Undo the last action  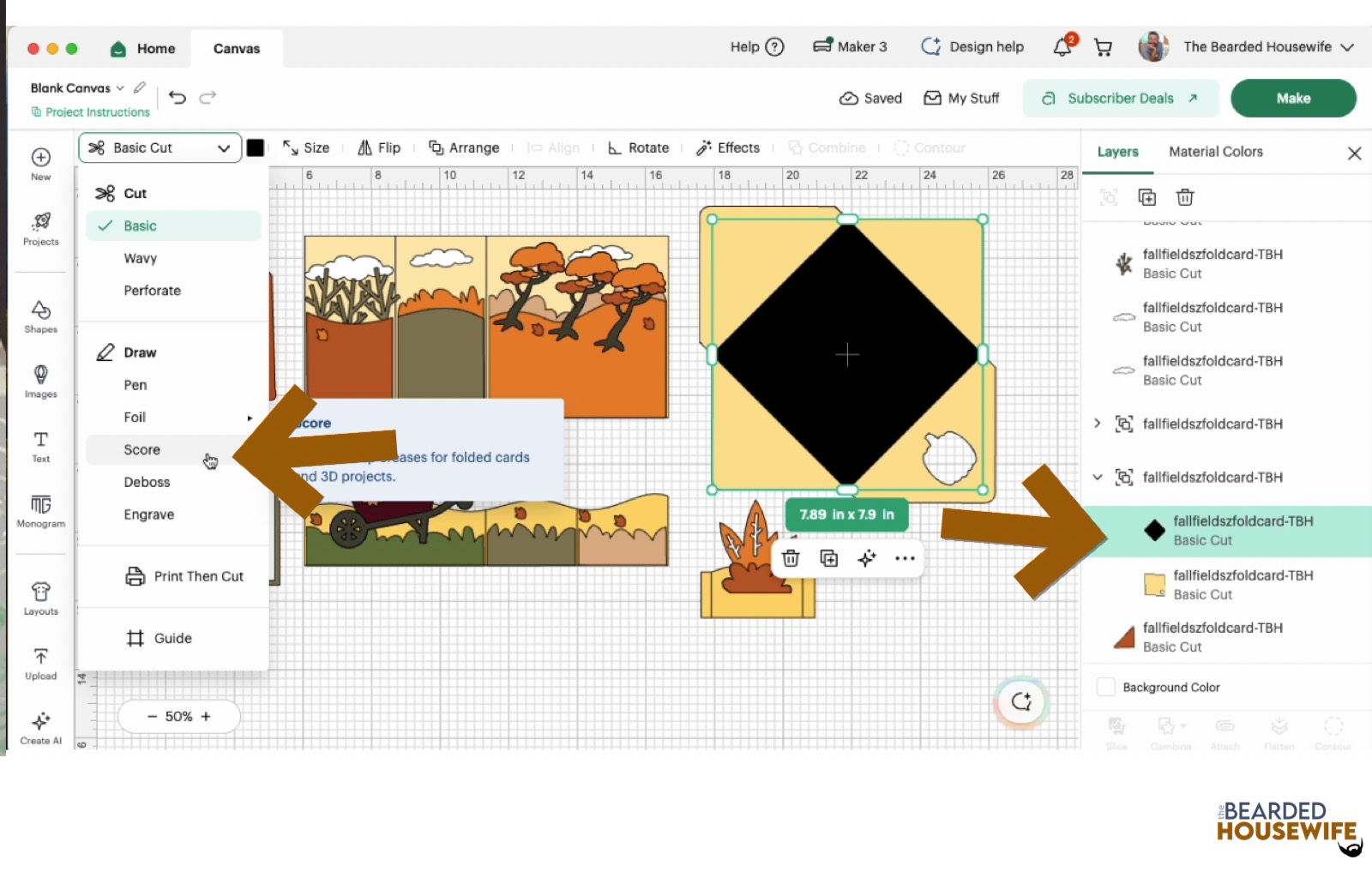pos(178,97)
